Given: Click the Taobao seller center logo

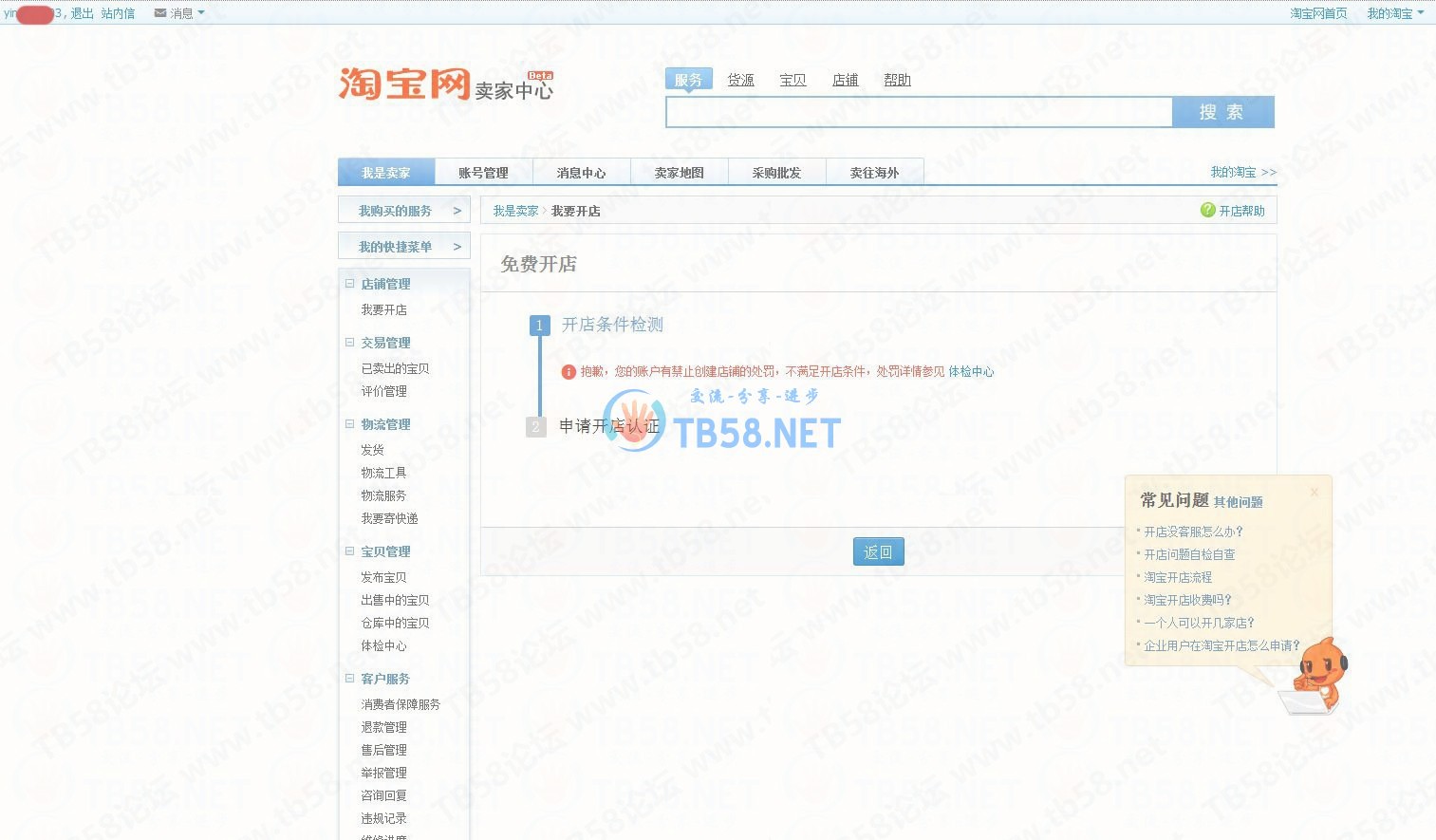Looking at the screenshot, I should (x=446, y=84).
